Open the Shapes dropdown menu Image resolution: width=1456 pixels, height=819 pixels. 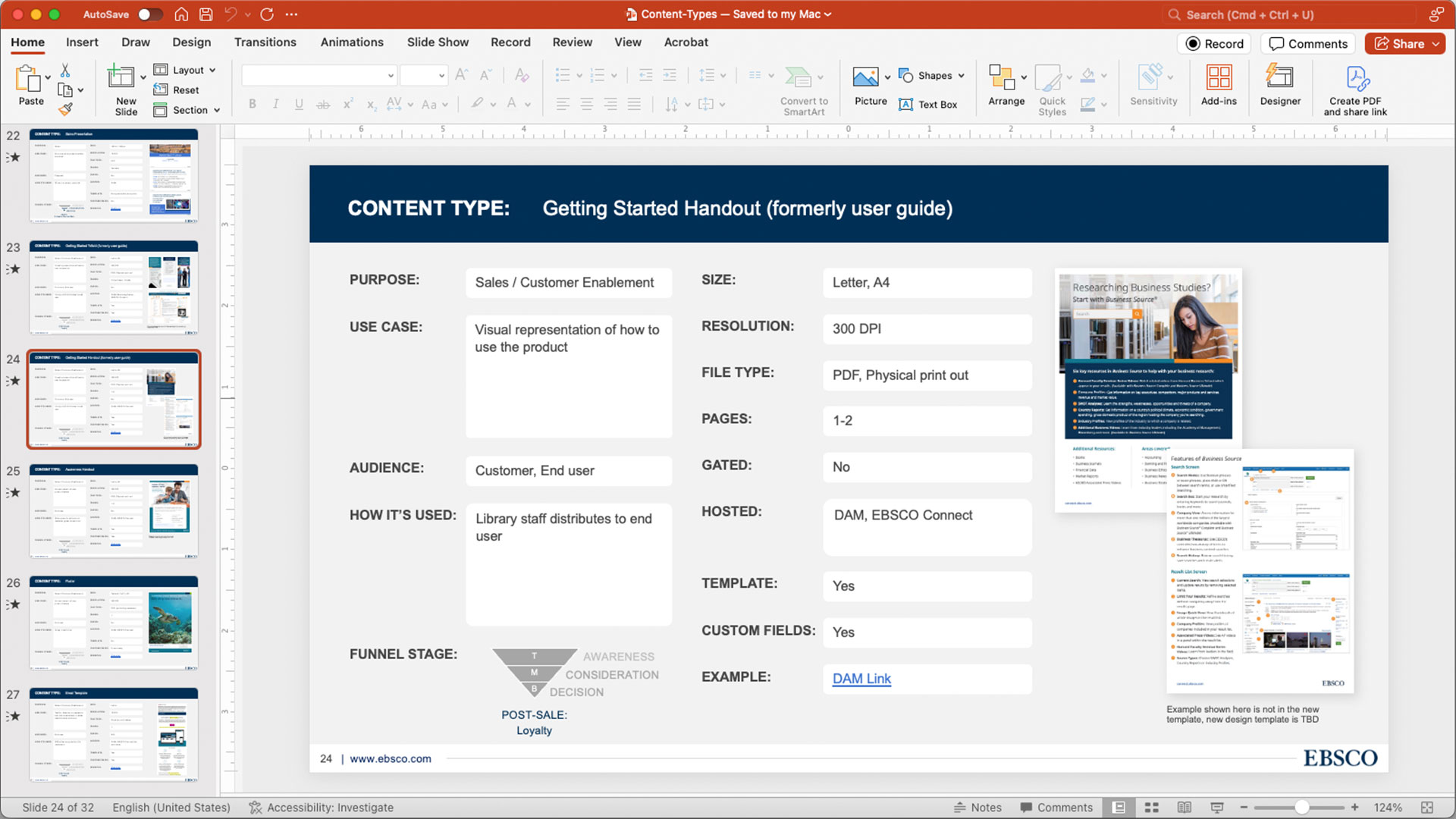(x=932, y=76)
